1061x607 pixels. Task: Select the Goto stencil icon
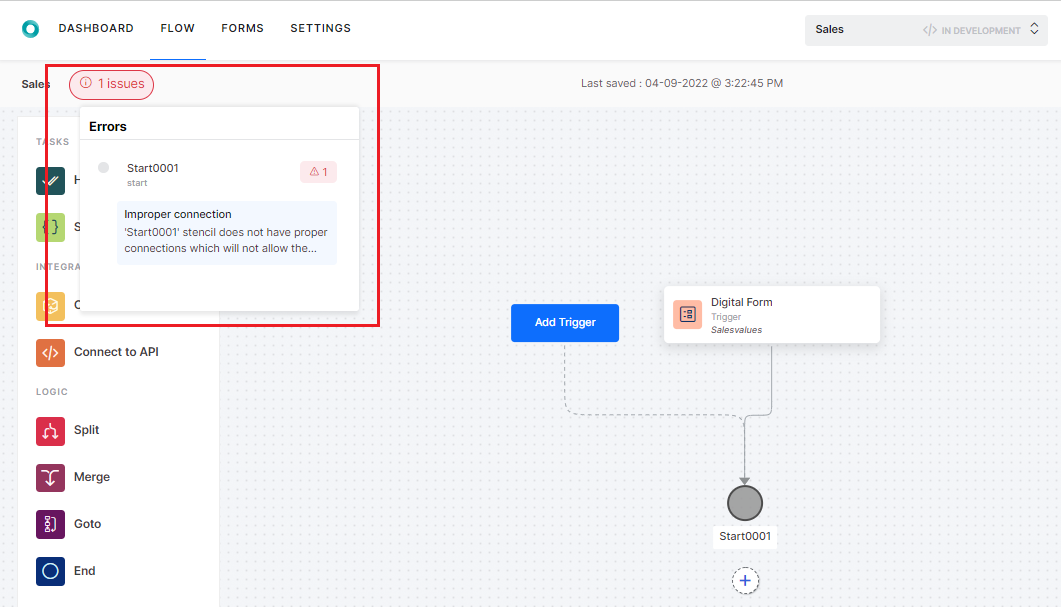click(x=50, y=523)
